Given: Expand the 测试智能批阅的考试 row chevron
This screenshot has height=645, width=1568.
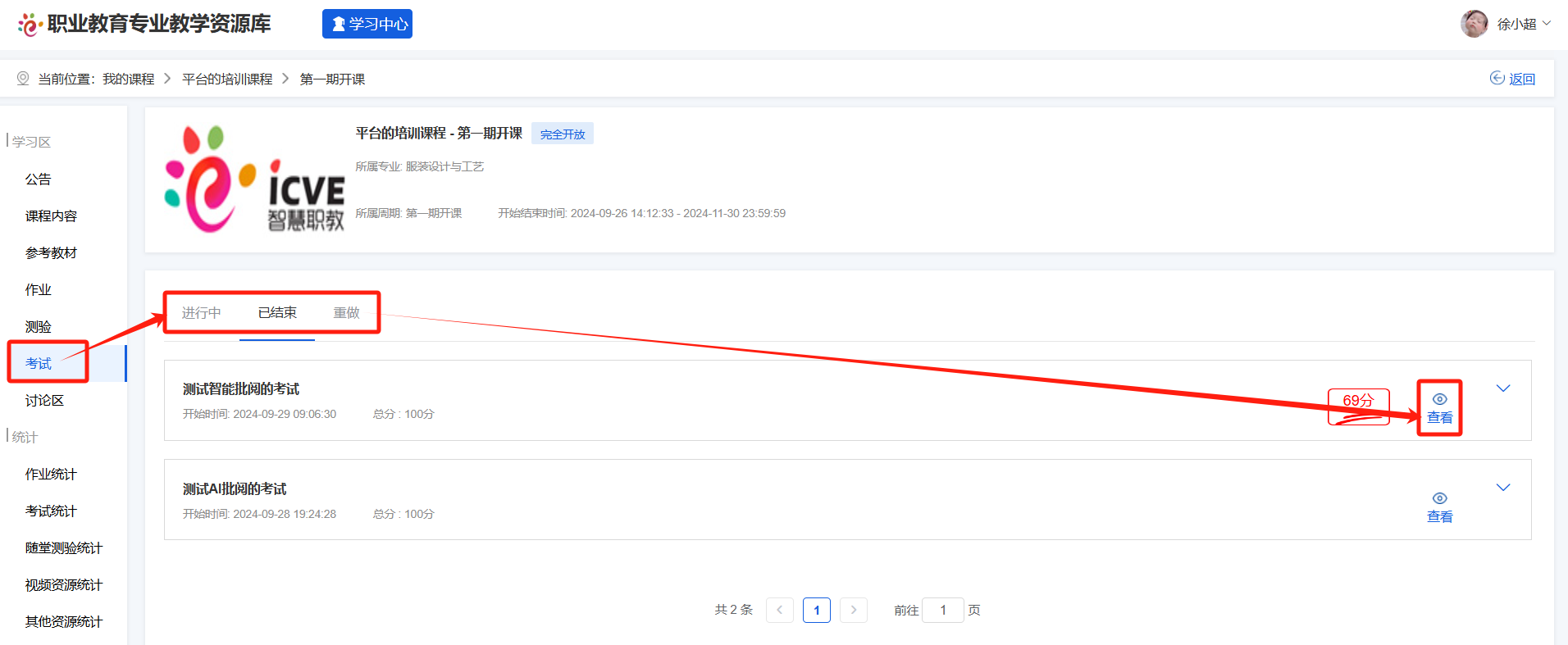Looking at the screenshot, I should pos(1502,388).
